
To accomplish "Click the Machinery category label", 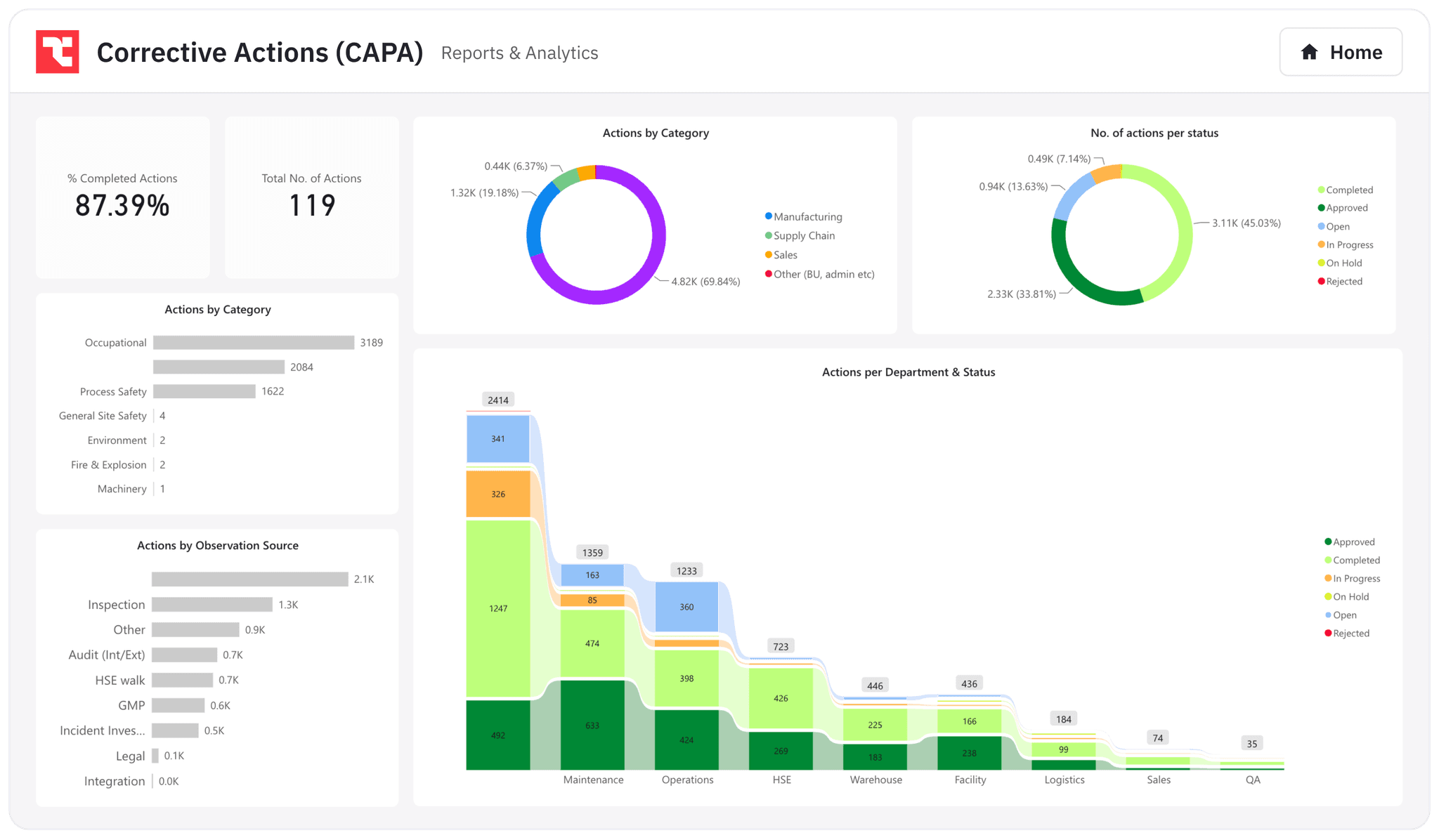I will pyautogui.click(x=122, y=489).
